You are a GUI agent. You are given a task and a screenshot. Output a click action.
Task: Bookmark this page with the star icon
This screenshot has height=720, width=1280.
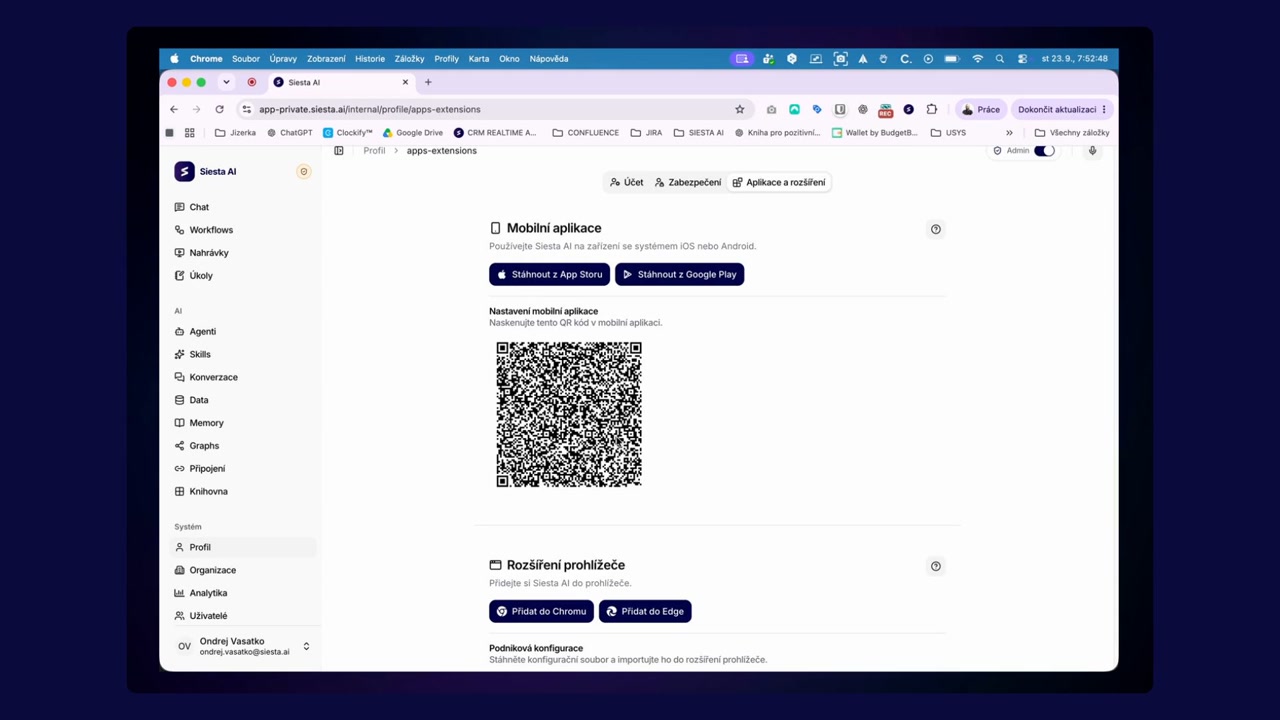(740, 109)
